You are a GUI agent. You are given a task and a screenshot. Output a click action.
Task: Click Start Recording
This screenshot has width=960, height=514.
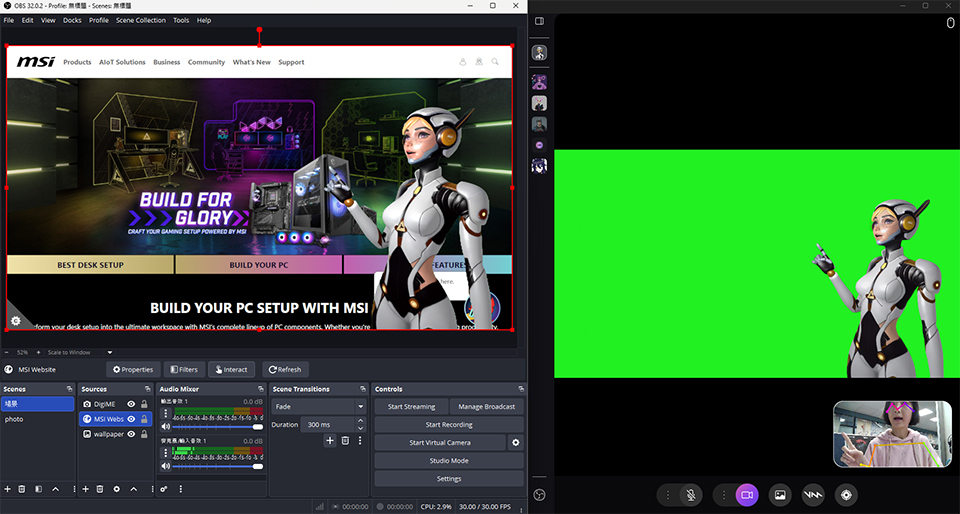[449, 425]
